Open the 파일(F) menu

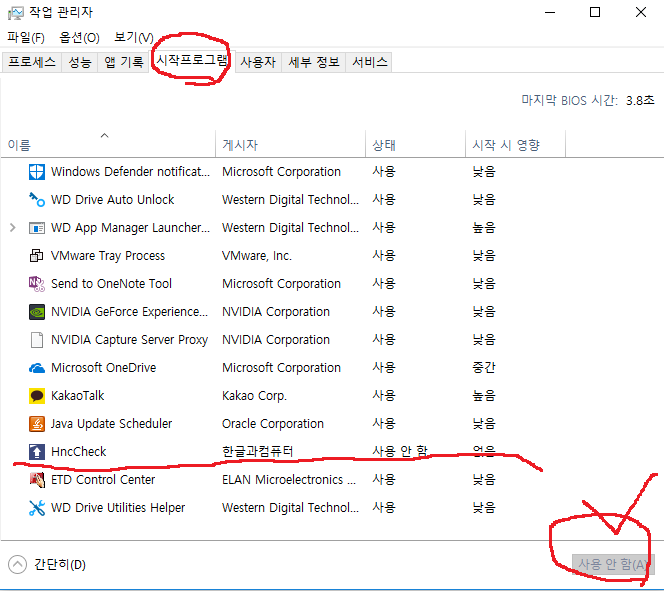pyautogui.click(x=26, y=38)
